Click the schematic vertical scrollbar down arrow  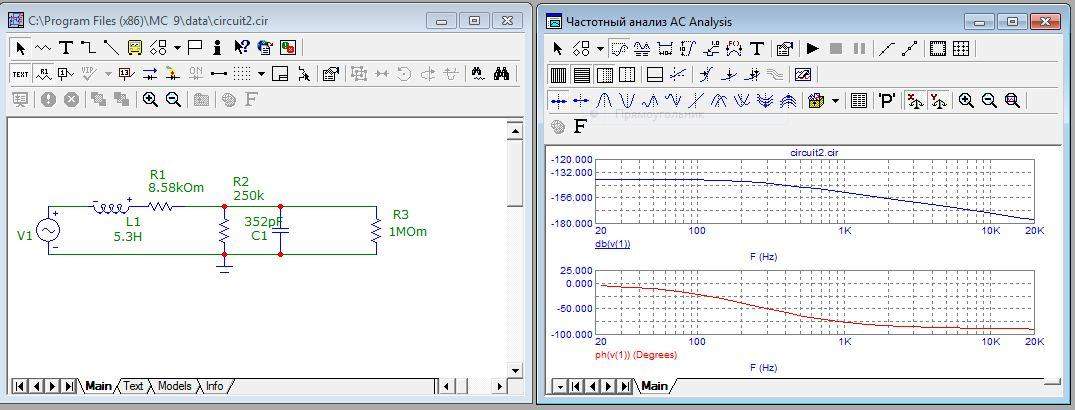(515, 370)
